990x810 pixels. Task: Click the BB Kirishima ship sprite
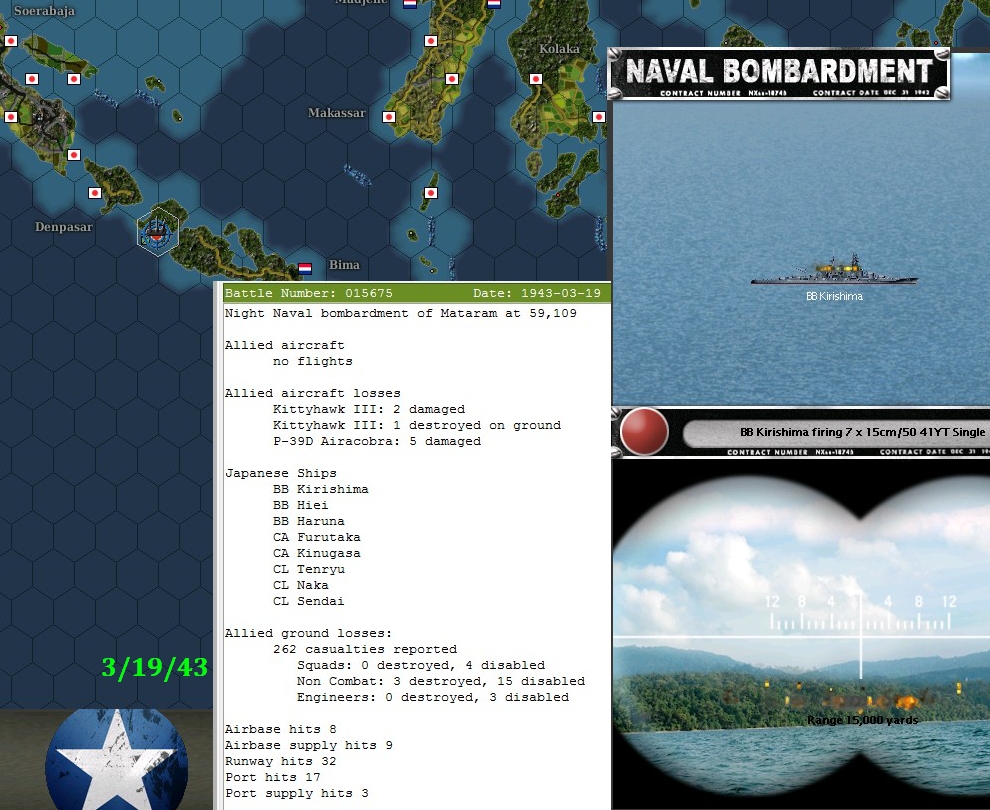coord(834,271)
